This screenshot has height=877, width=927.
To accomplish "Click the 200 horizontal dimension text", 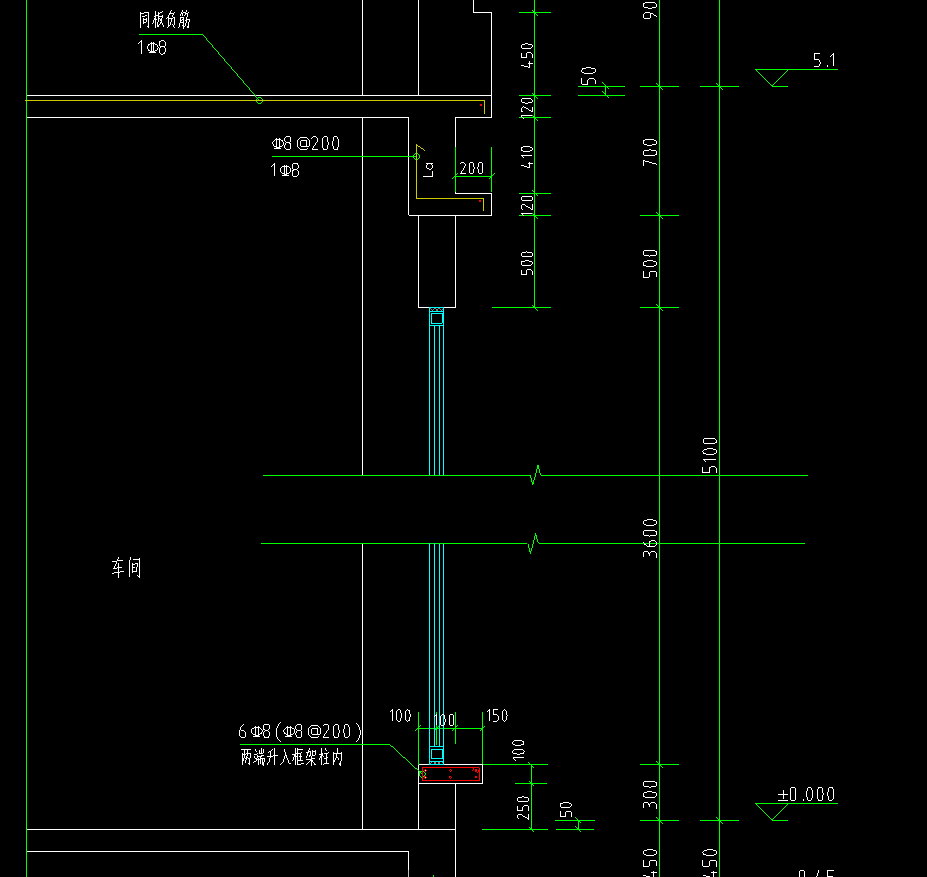I will 472,169.
